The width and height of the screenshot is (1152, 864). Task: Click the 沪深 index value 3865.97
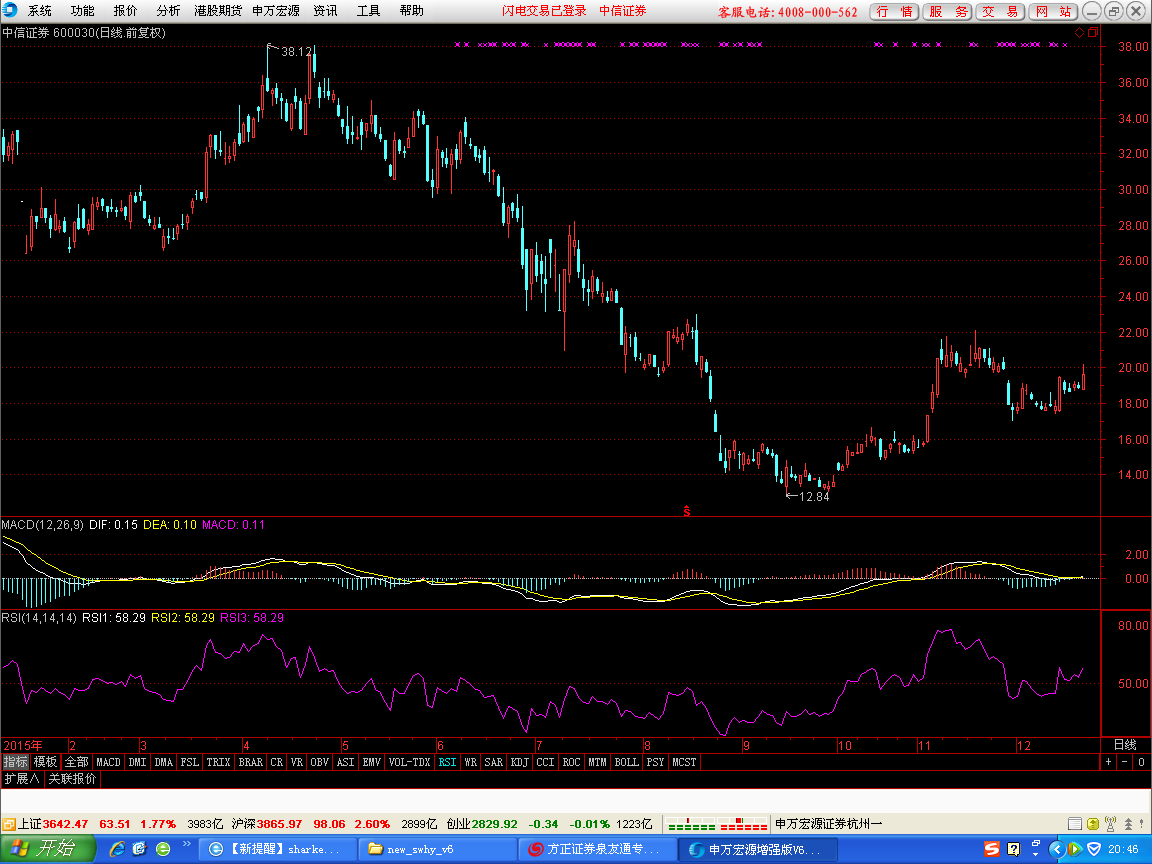coord(279,824)
